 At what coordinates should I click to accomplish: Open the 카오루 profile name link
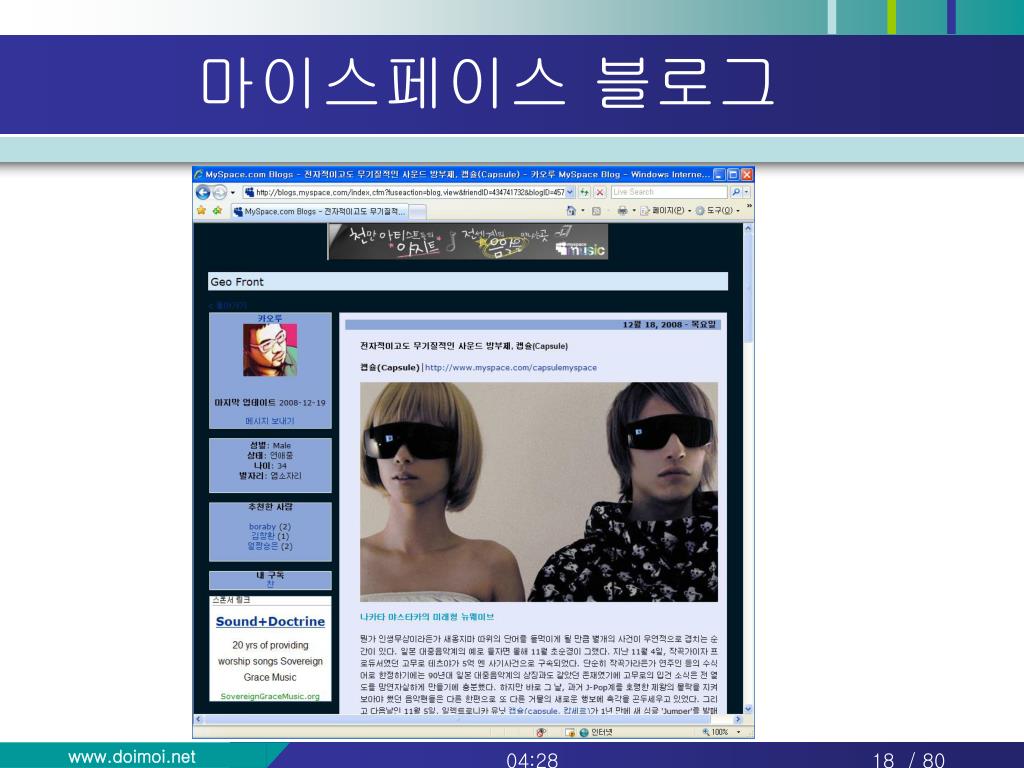coord(270,318)
